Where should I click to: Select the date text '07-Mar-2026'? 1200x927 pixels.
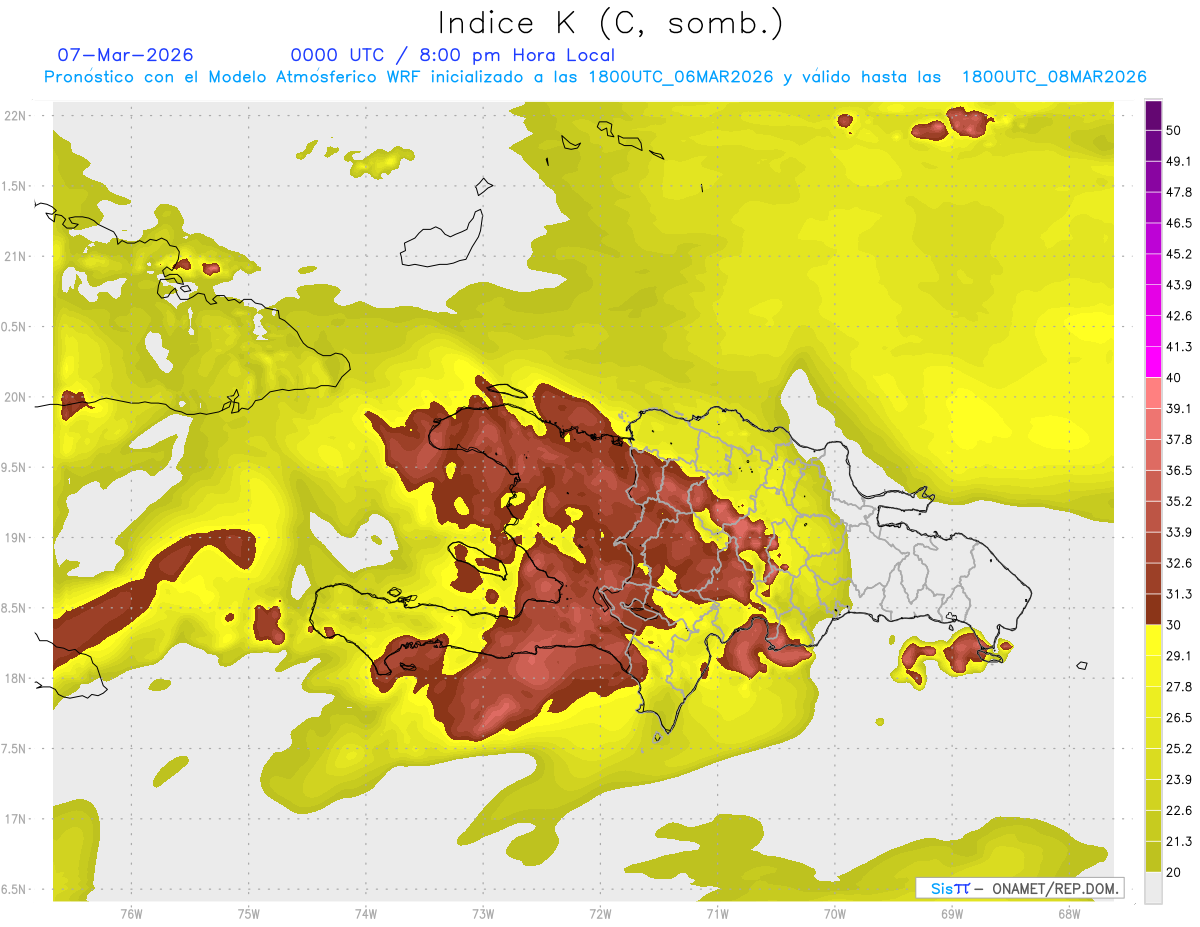tap(125, 55)
